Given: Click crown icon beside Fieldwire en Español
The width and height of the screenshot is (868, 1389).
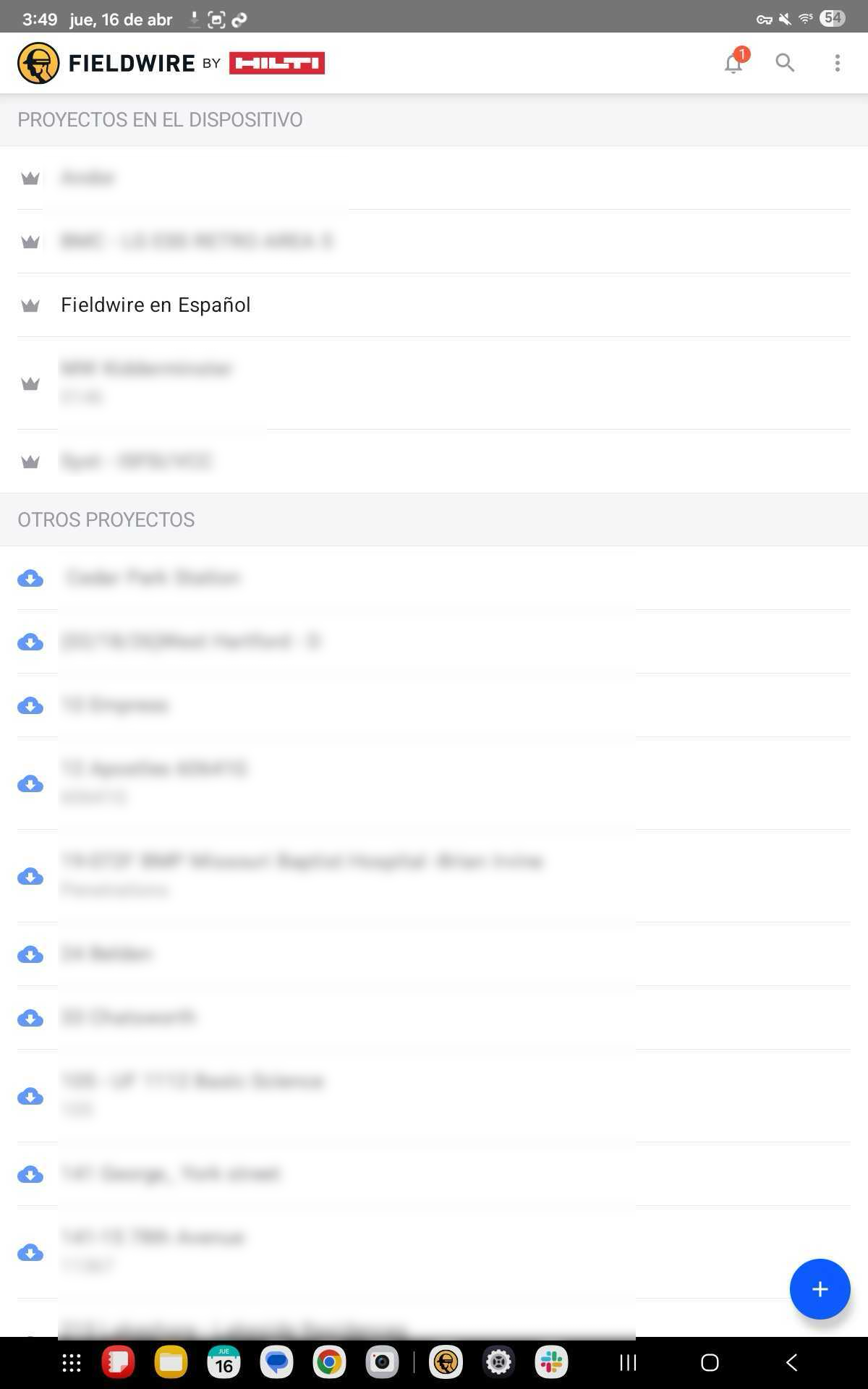Looking at the screenshot, I should click(x=30, y=305).
